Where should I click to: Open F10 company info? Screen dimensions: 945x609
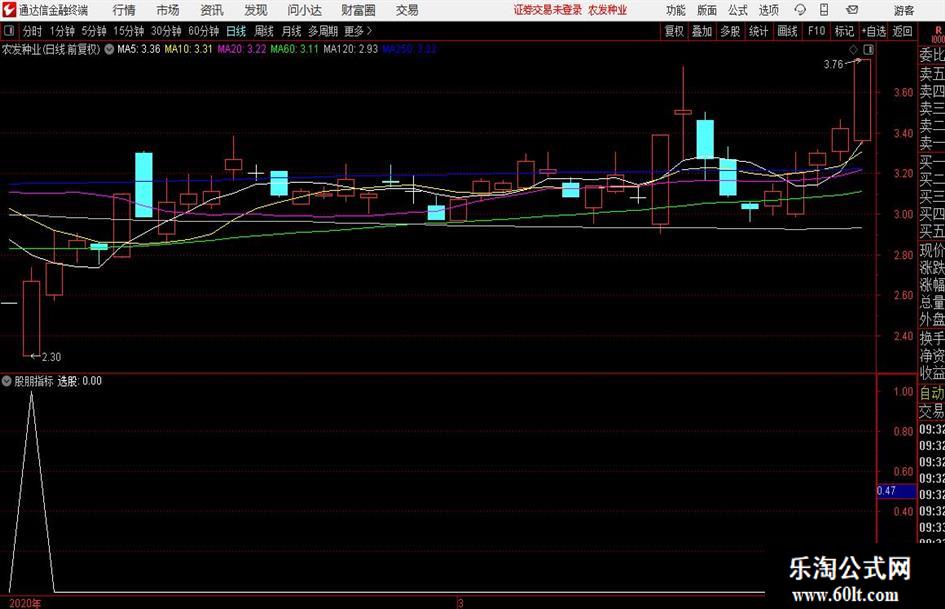817,31
